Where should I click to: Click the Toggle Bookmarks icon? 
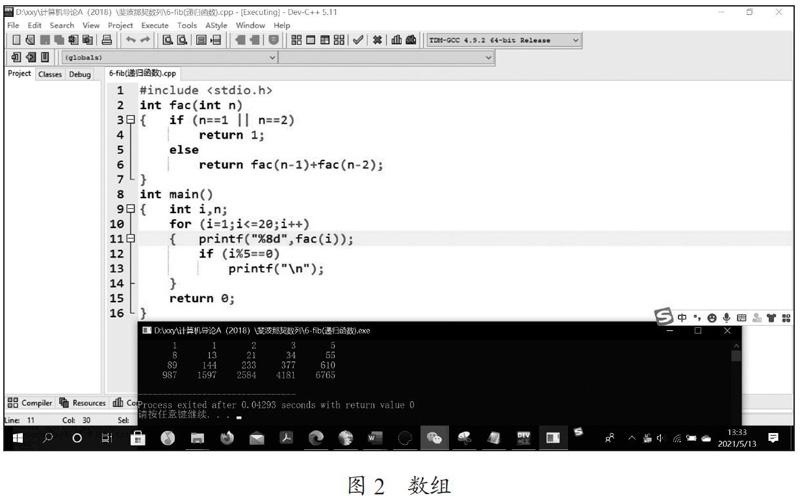[x=31, y=57]
